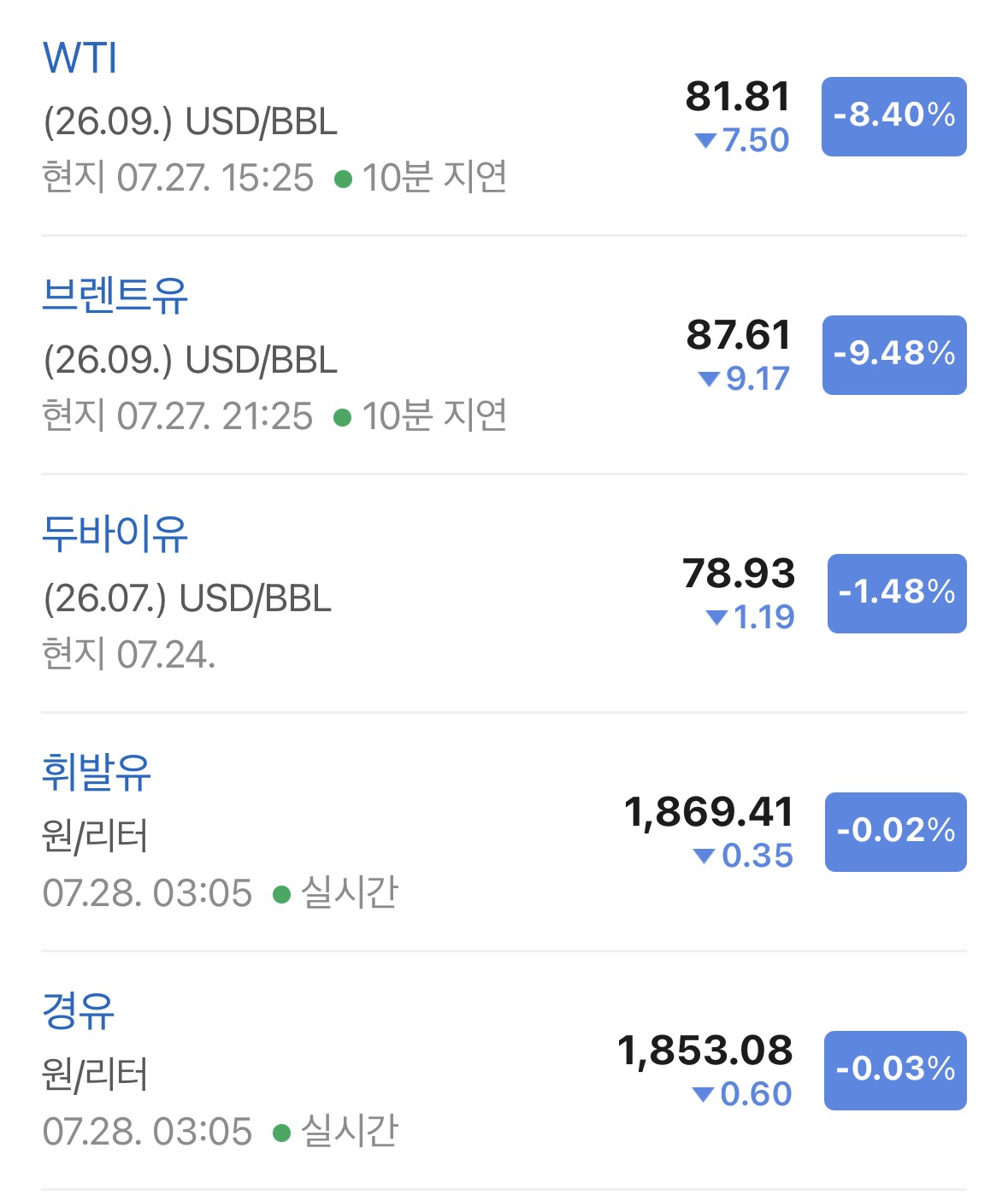Viewport: 1008px width, 1201px height.
Task: Click the WTI price 81.81
Action: coord(738,97)
